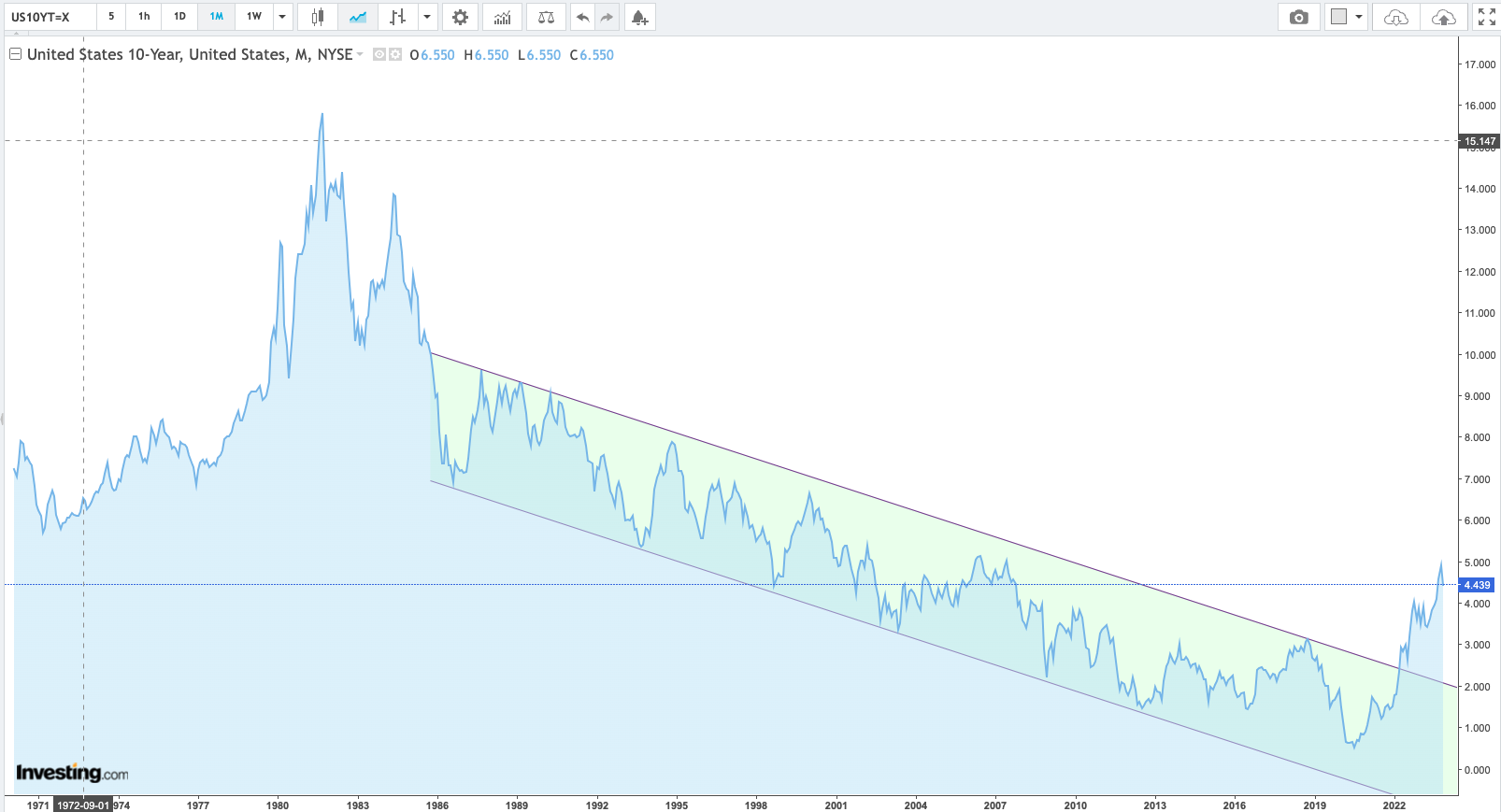Open more time intervals dropdown

click(282, 17)
